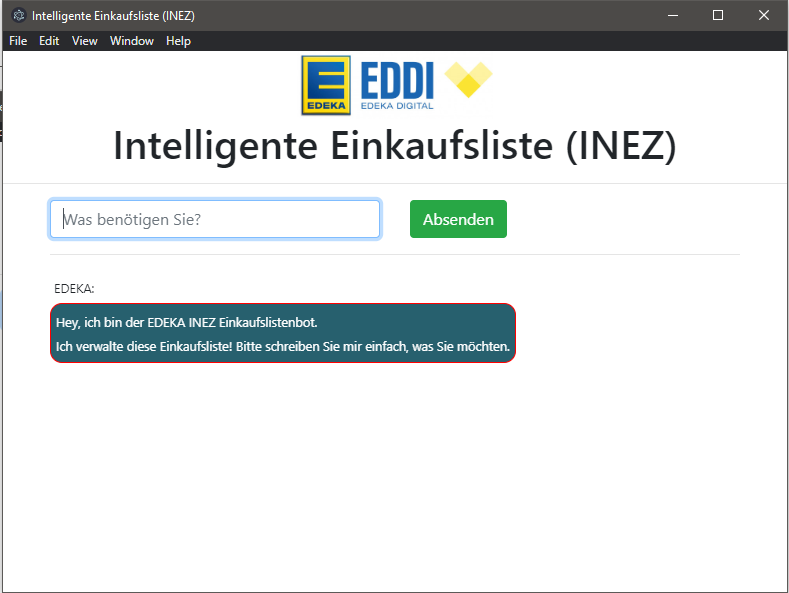Click the 'Intelligente Einkaufsliste (INEZ)' heading
789x593 pixels.
[x=395, y=145]
